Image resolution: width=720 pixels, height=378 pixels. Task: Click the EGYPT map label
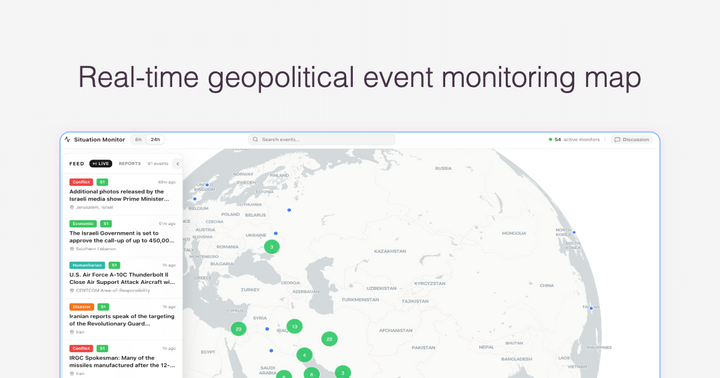click(208, 352)
